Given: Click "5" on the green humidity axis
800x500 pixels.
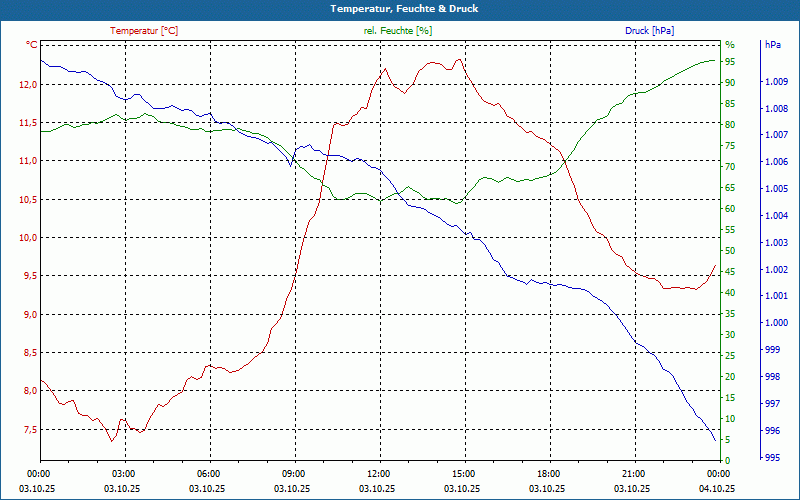Looking at the screenshot, I should [728, 440].
